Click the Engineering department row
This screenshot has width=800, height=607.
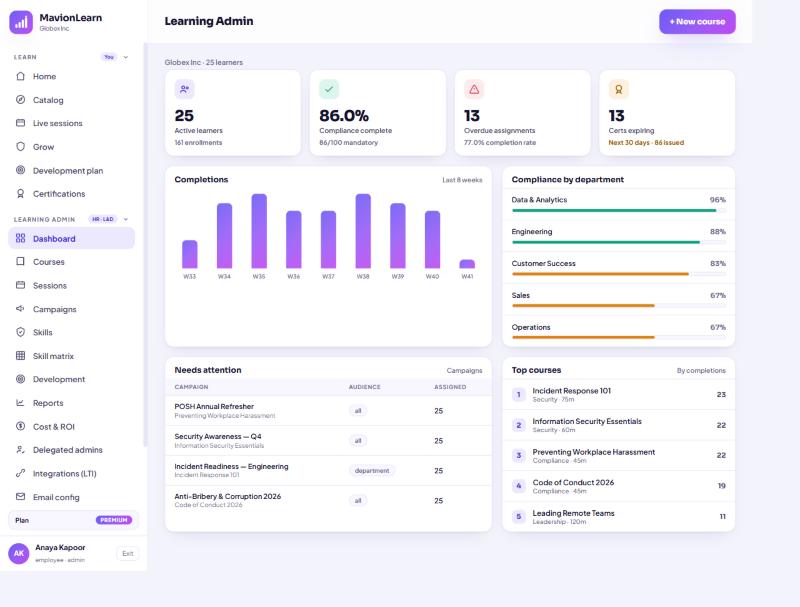coord(619,236)
